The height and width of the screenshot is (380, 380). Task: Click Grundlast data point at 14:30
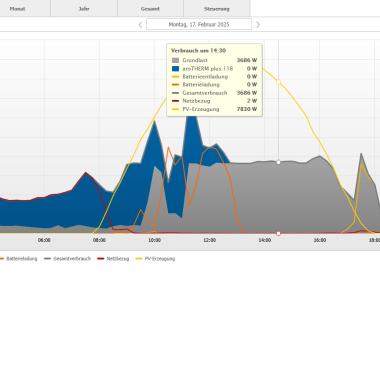click(279, 162)
